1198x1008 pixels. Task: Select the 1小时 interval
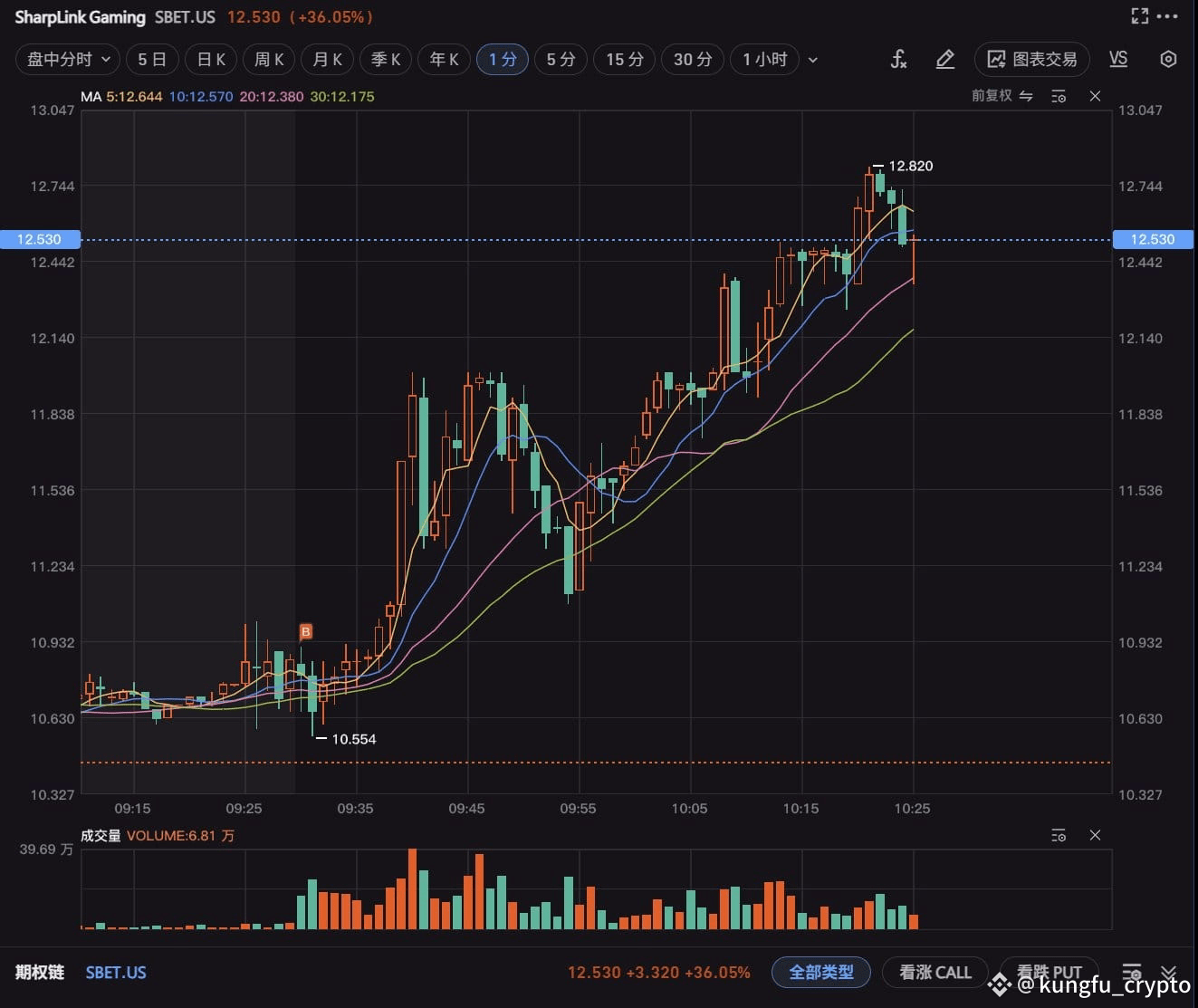pos(765,60)
